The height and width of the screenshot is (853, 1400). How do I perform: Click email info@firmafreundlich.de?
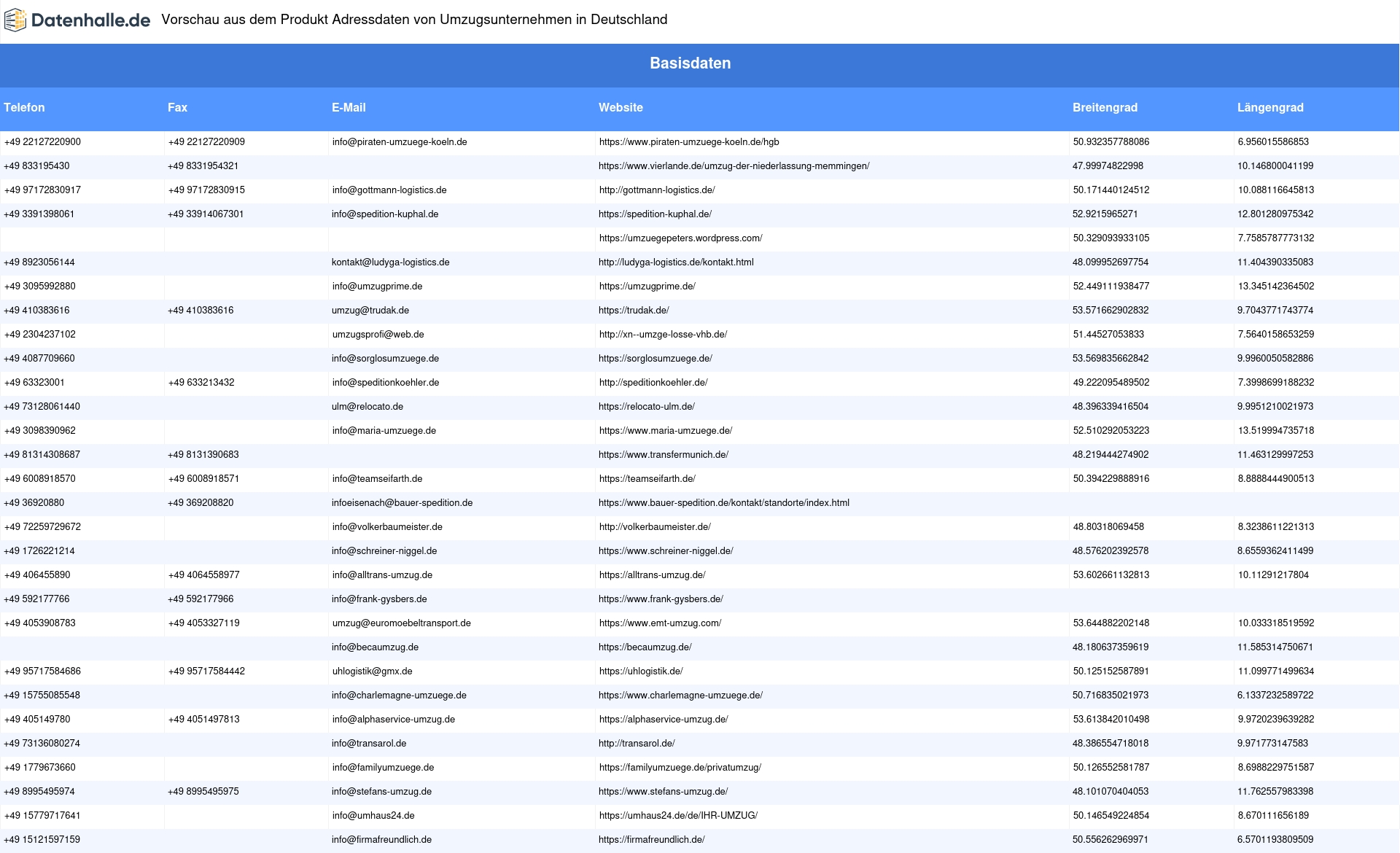tap(381, 840)
